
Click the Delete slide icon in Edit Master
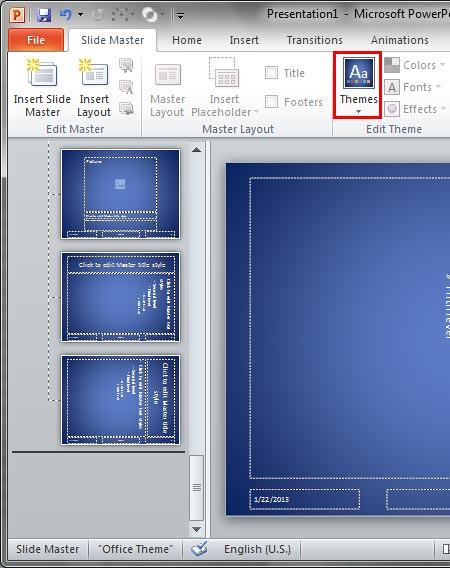(126, 66)
